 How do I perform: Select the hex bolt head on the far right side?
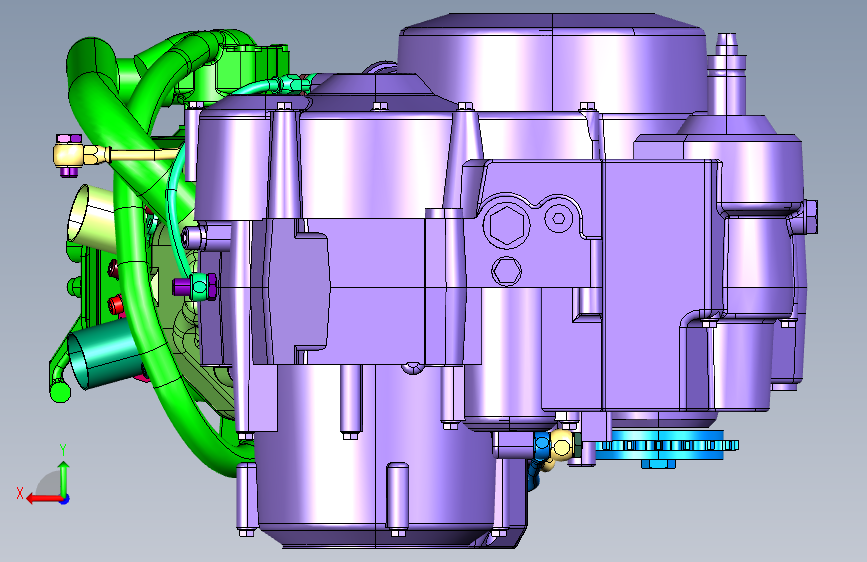coord(809,217)
